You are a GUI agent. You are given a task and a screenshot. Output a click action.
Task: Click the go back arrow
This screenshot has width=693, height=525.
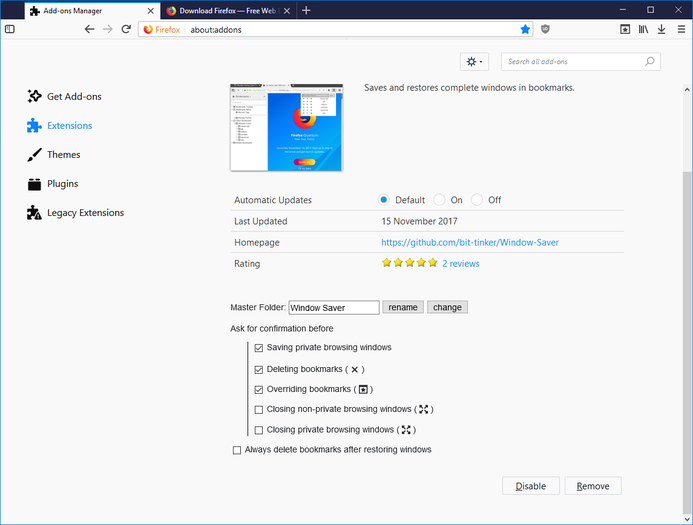[x=90, y=30]
